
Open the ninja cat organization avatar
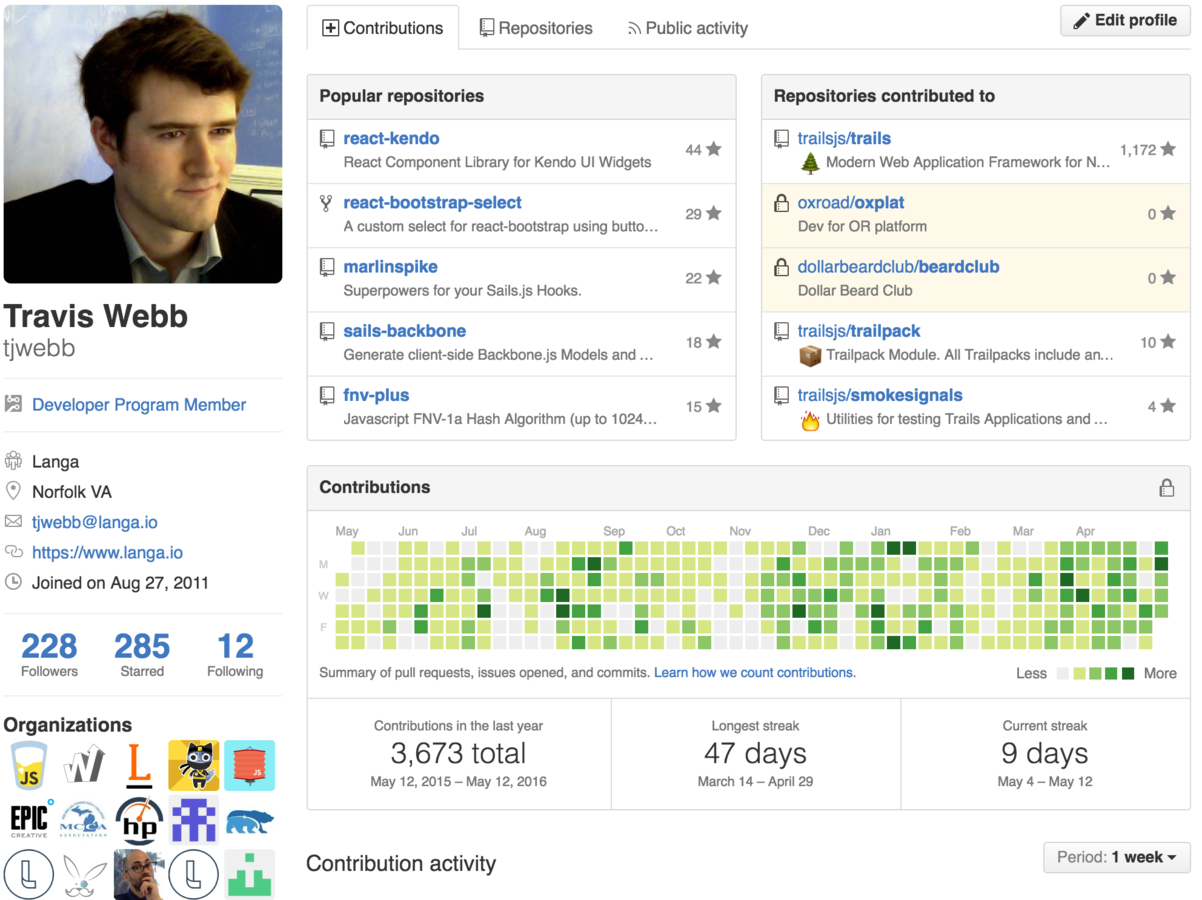coord(193,766)
